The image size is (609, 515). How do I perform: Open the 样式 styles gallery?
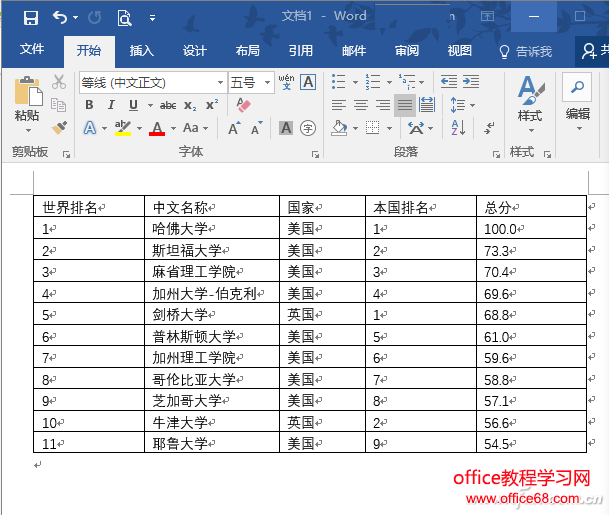(531, 102)
